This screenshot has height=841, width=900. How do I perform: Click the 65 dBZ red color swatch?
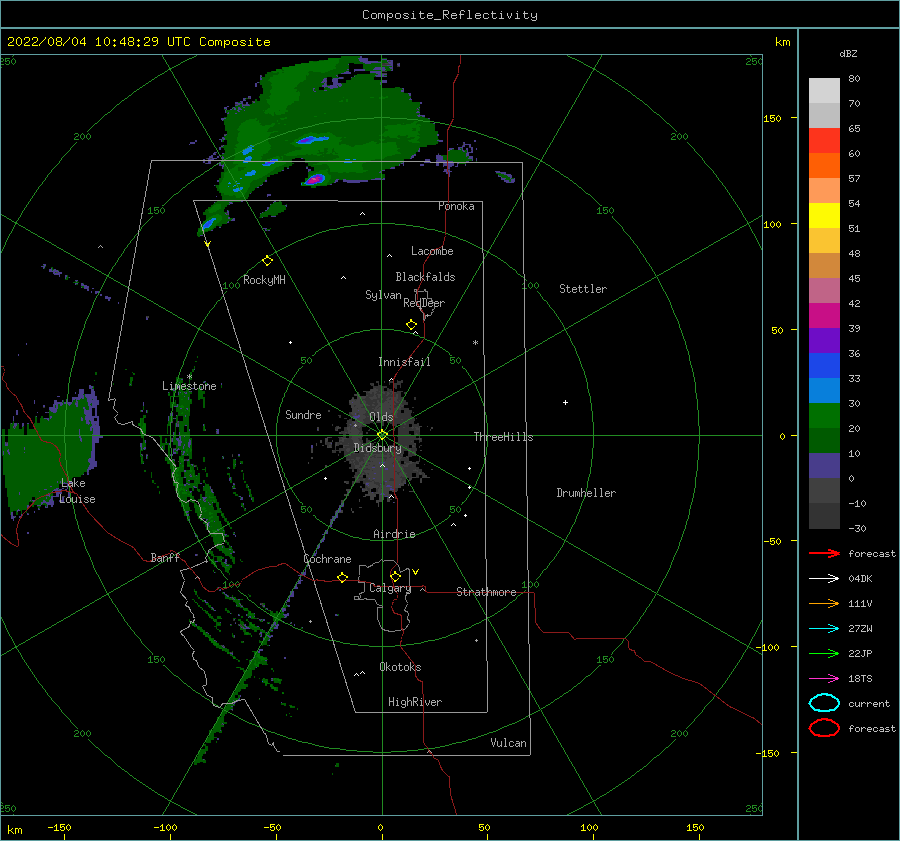click(824, 140)
